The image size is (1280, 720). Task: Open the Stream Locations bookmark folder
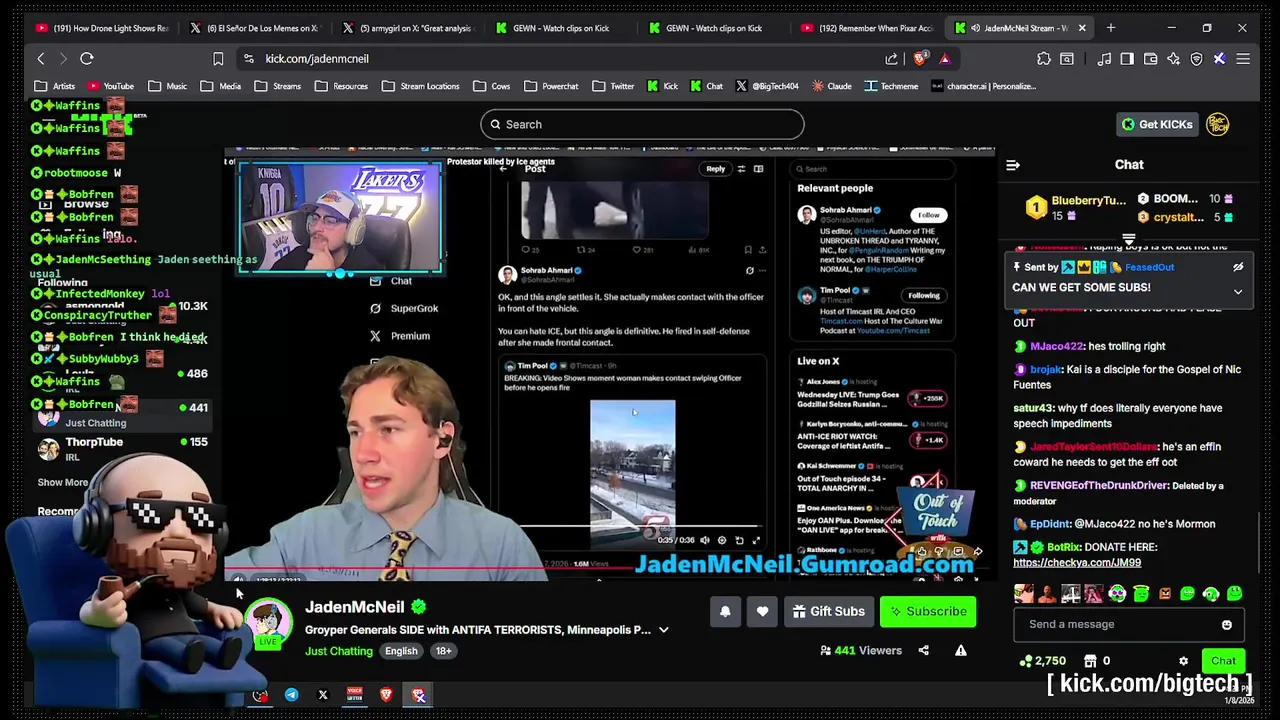[420, 86]
